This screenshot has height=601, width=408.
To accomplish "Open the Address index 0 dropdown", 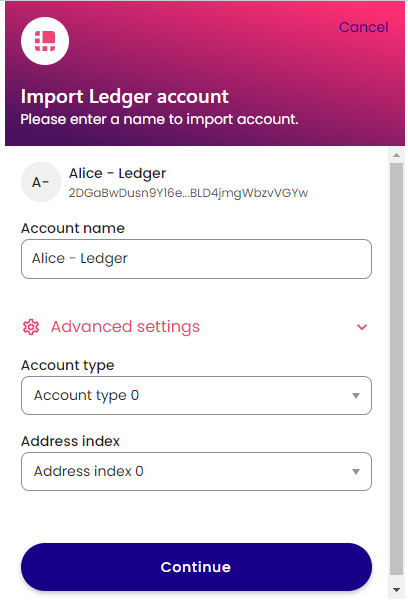I will pyautogui.click(x=196, y=471).
